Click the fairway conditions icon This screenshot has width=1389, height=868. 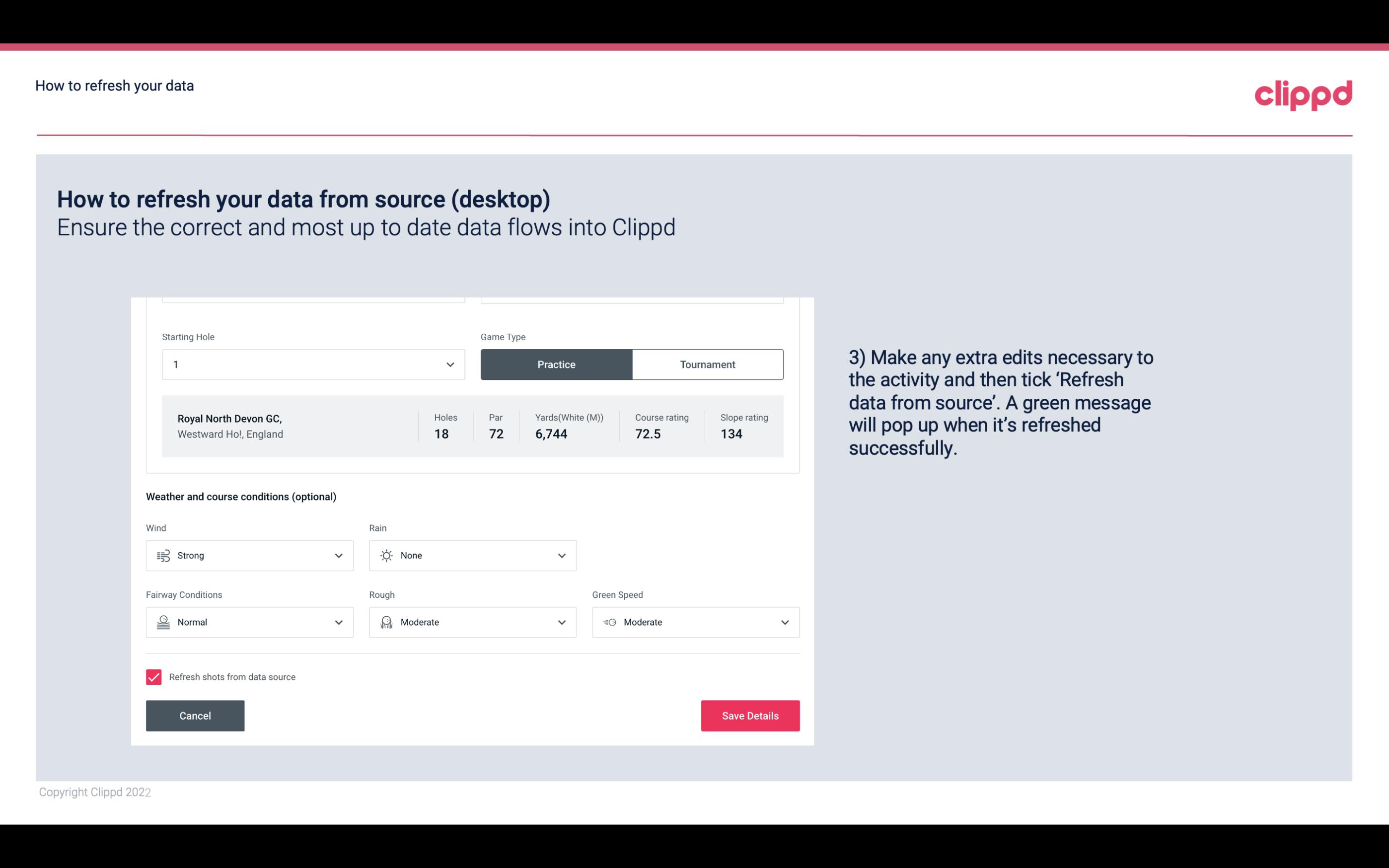click(x=162, y=622)
